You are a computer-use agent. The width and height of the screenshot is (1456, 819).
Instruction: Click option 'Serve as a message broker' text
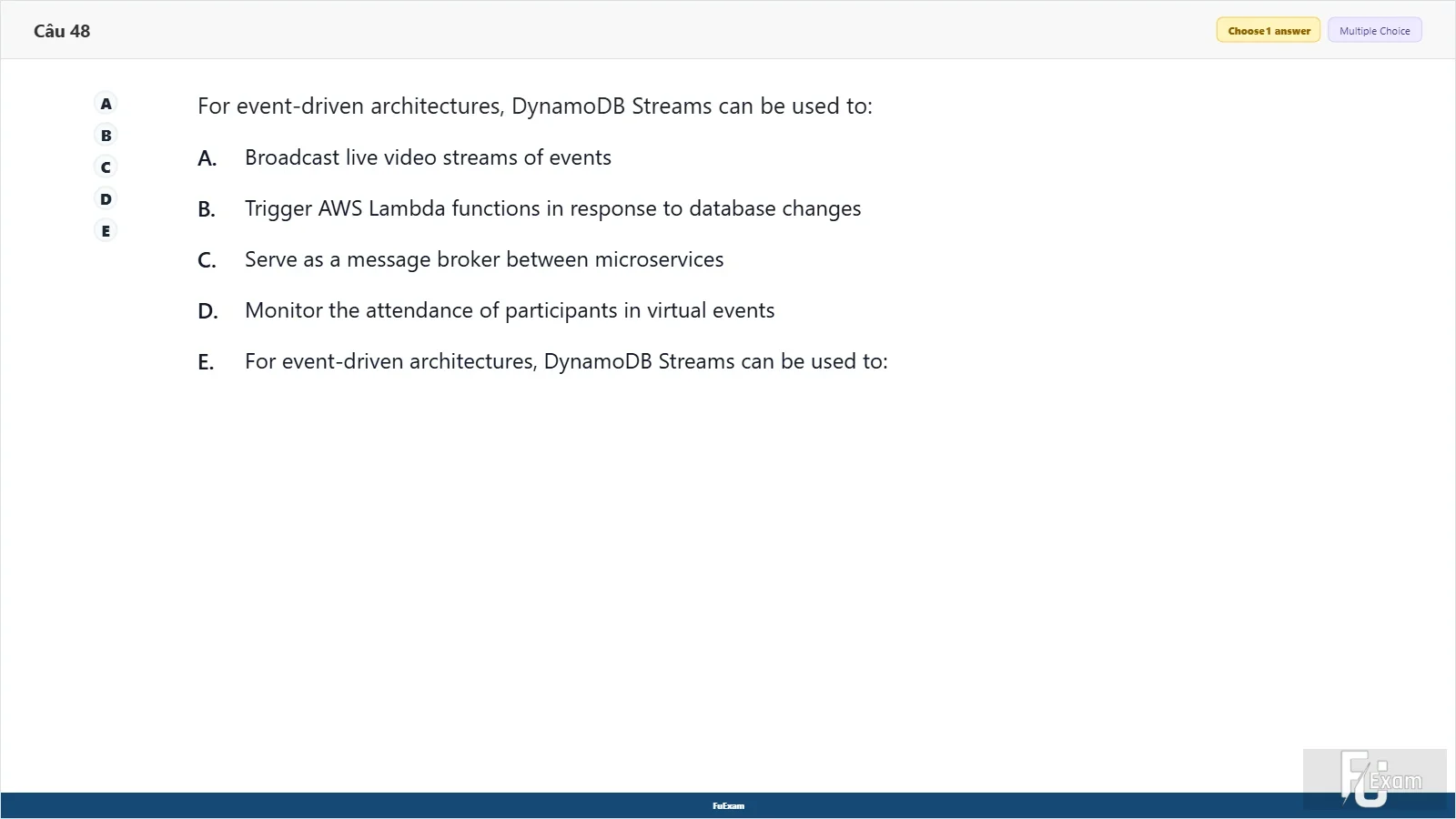tap(484, 260)
